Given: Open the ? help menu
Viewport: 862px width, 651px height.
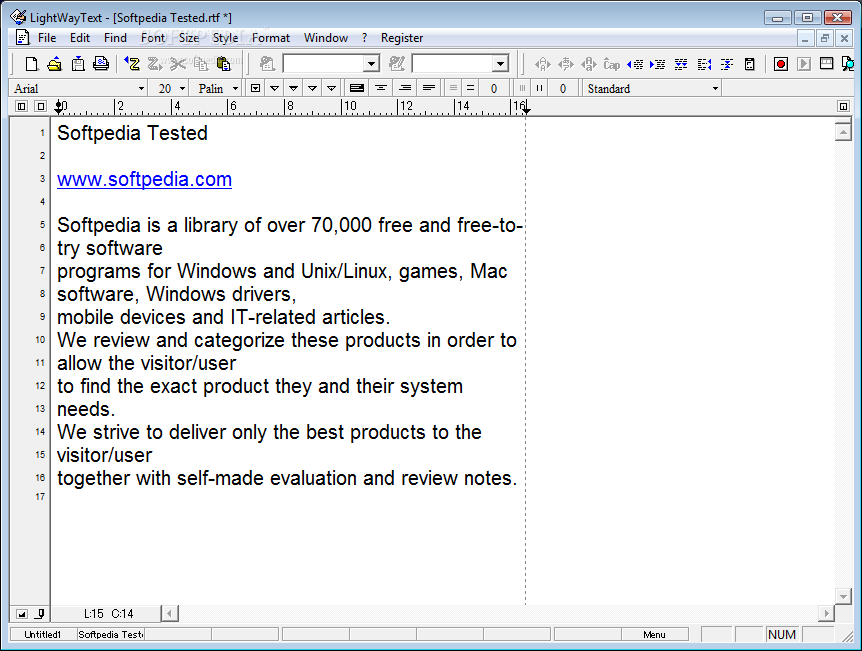Looking at the screenshot, I should (364, 38).
